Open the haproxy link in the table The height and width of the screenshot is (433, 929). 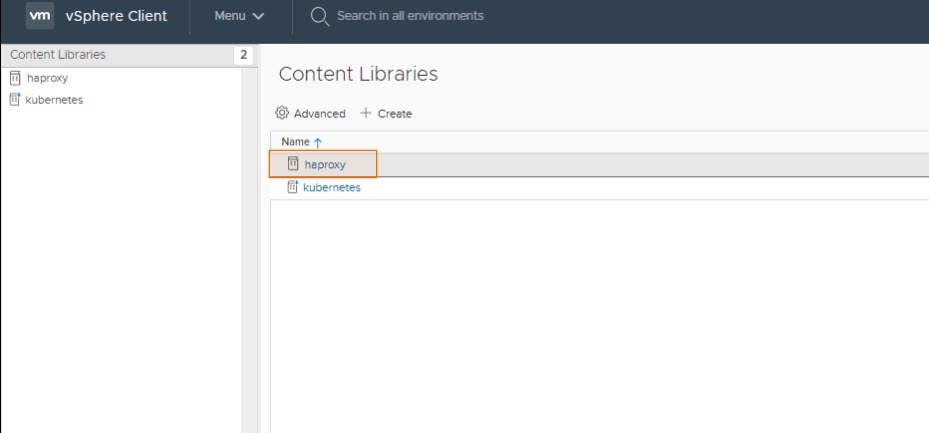click(325, 165)
